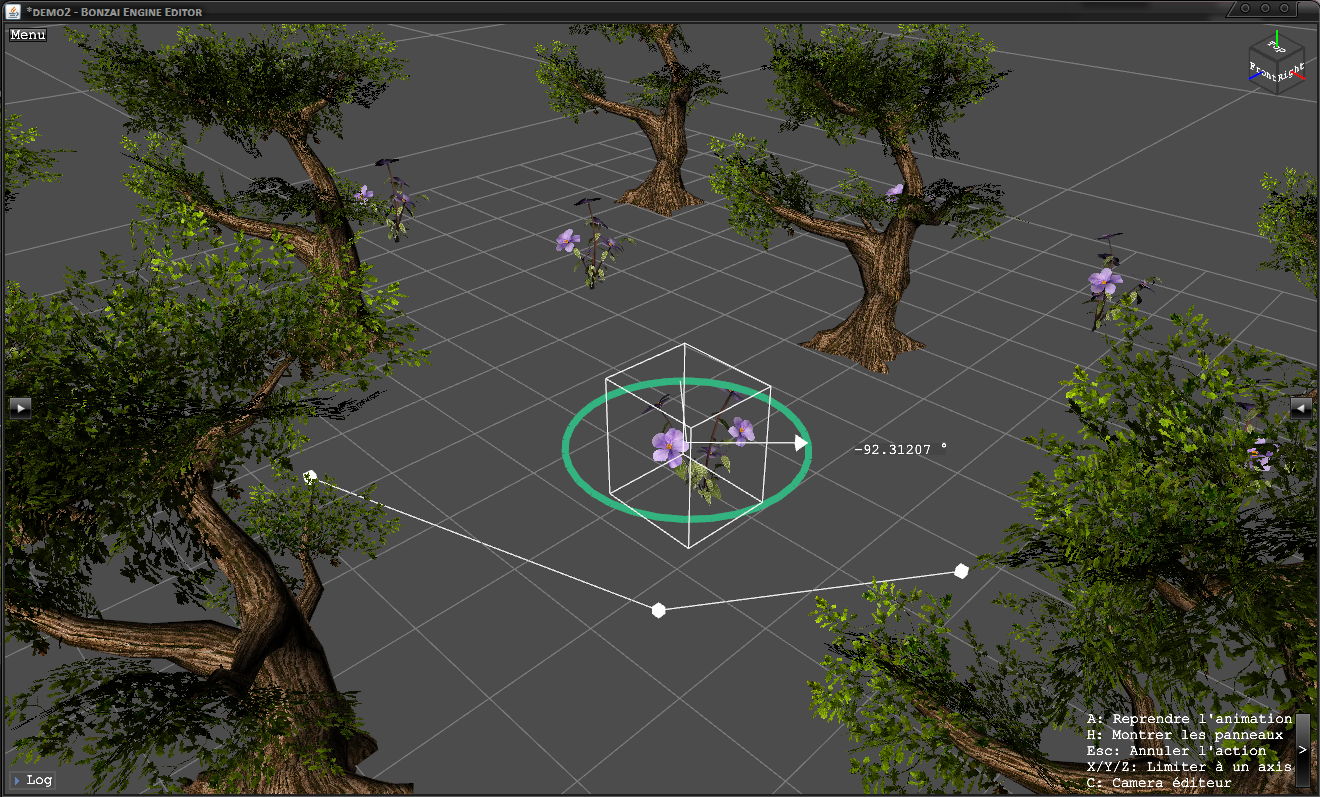Open the Menu button
Image resolution: width=1320 pixels, height=797 pixels.
[x=28, y=35]
